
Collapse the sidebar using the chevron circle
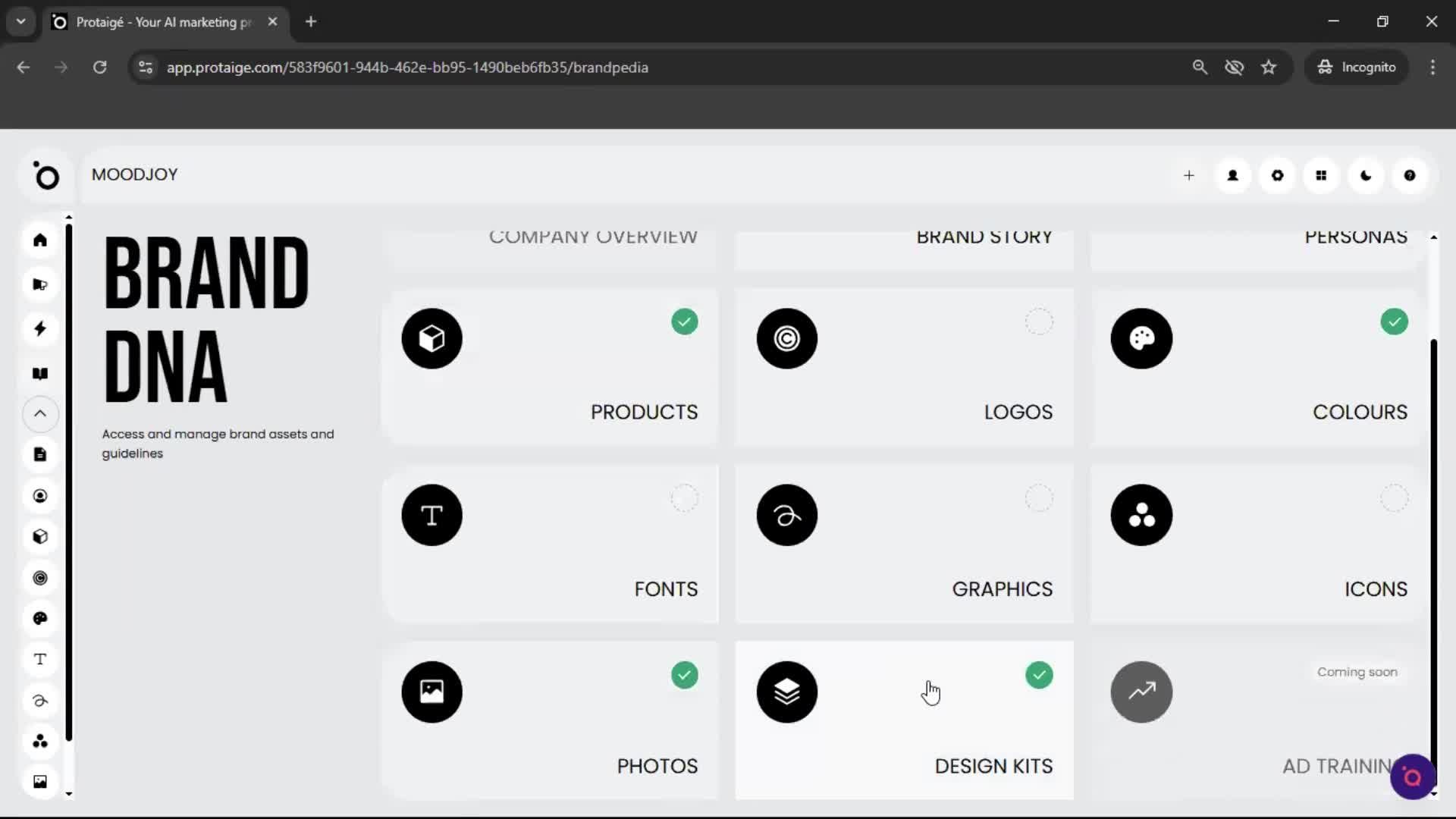(x=39, y=414)
